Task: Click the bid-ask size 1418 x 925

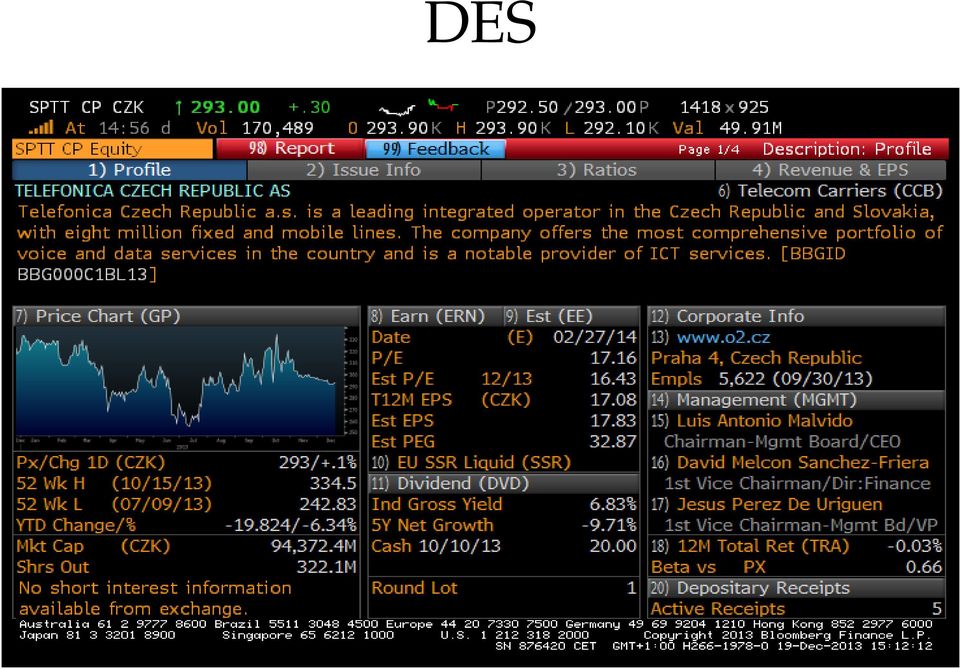Action: click(724, 107)
